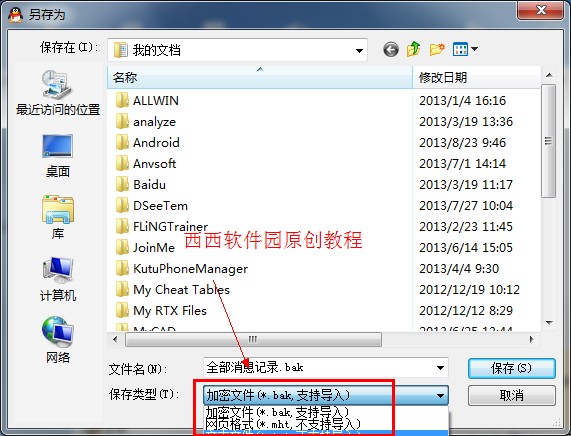Open the view menu icon in toolbar
The image size is (571, 436).
point(465,49)
